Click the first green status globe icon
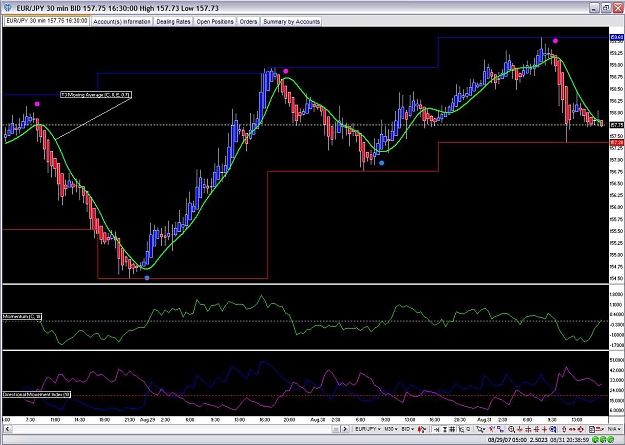 (596, 439)
